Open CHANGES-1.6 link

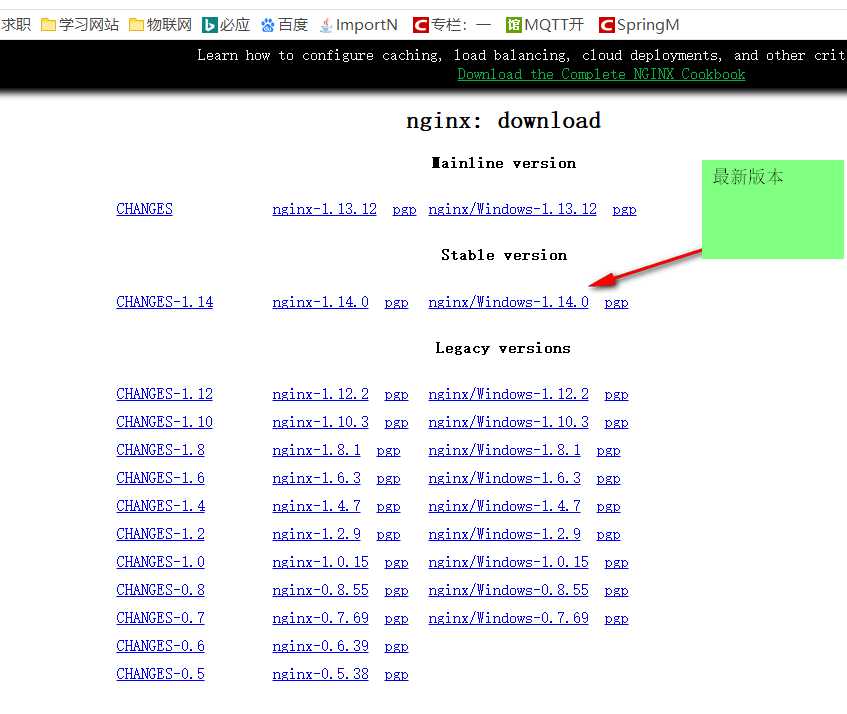click(x=160, y=478)
